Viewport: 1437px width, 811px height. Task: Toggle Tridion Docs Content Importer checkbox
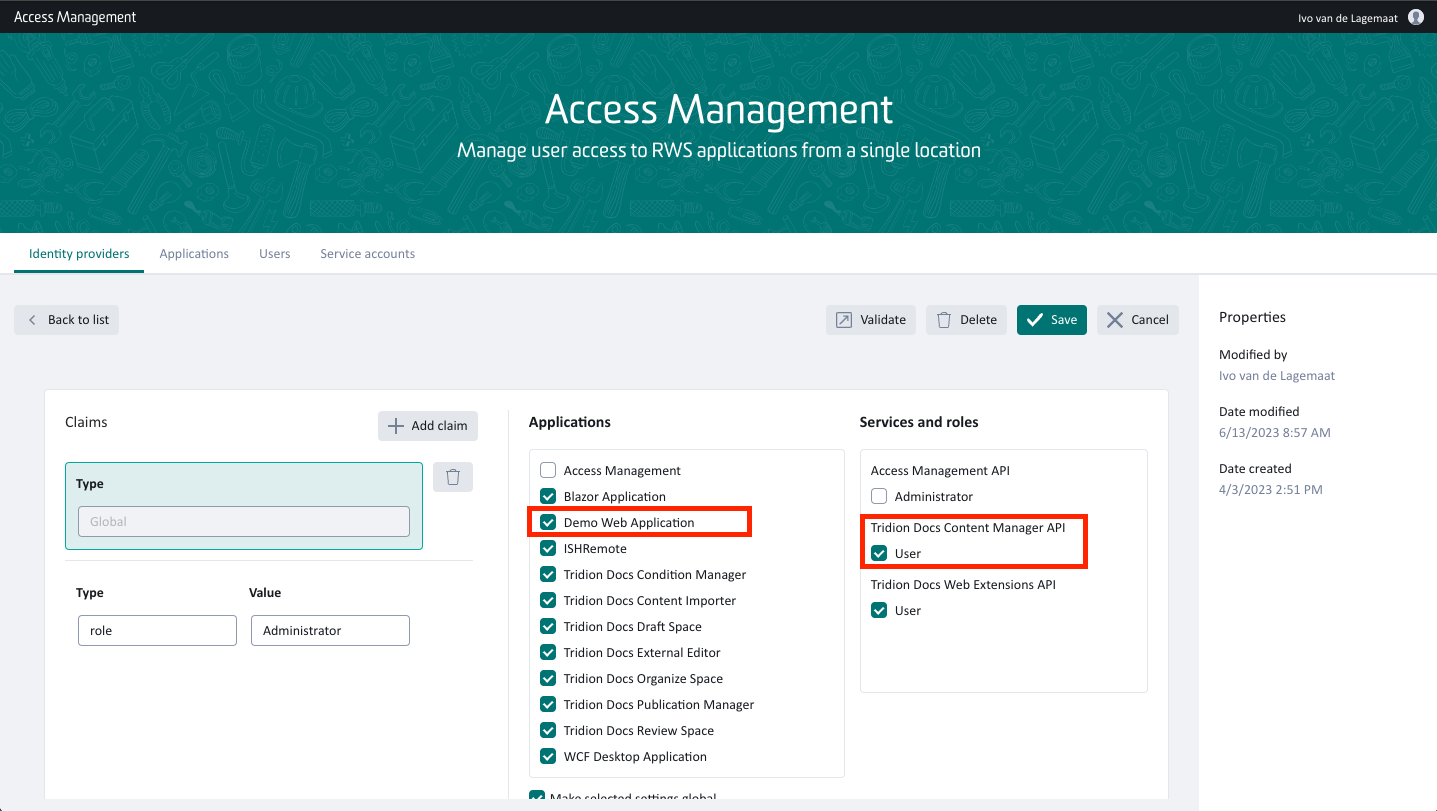pos(548,600)
